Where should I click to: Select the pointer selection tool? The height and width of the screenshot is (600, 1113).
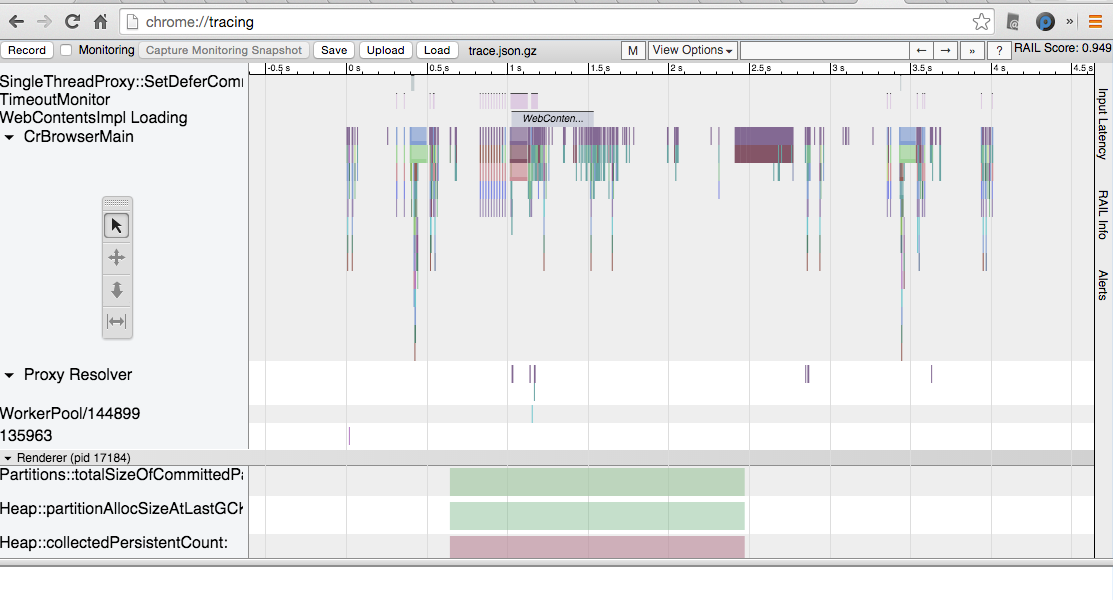point(116,226)
